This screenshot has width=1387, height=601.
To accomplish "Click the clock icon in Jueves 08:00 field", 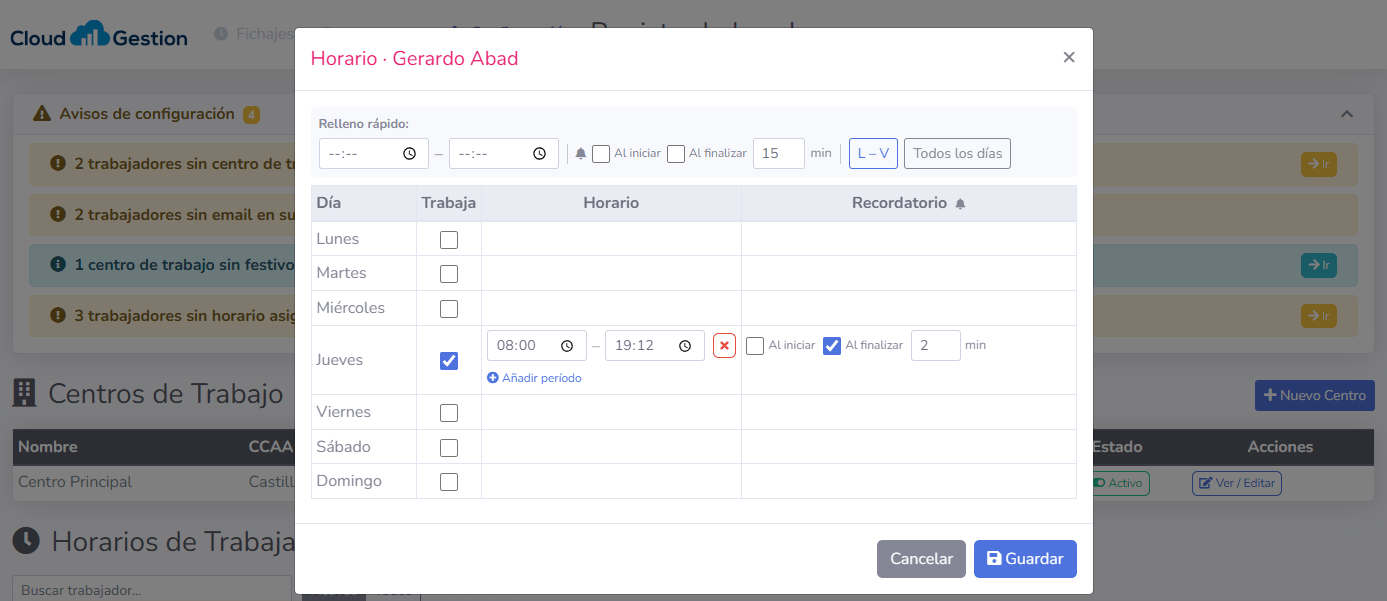I will [567, 346].
